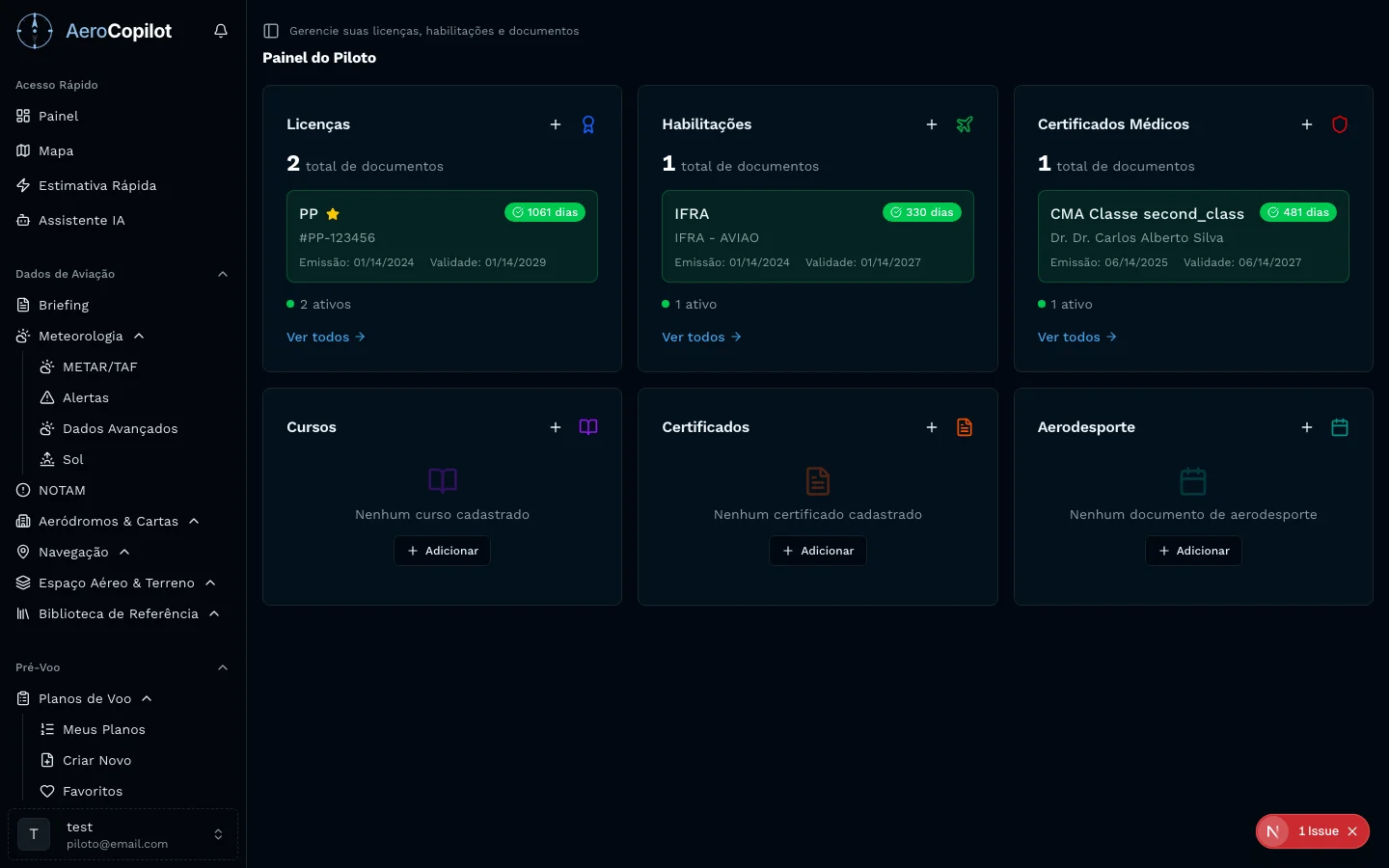The height and width of the screenshot is (868, 1389).
Task: Click Ver todos link under Licenças
Action: (325, 337)
